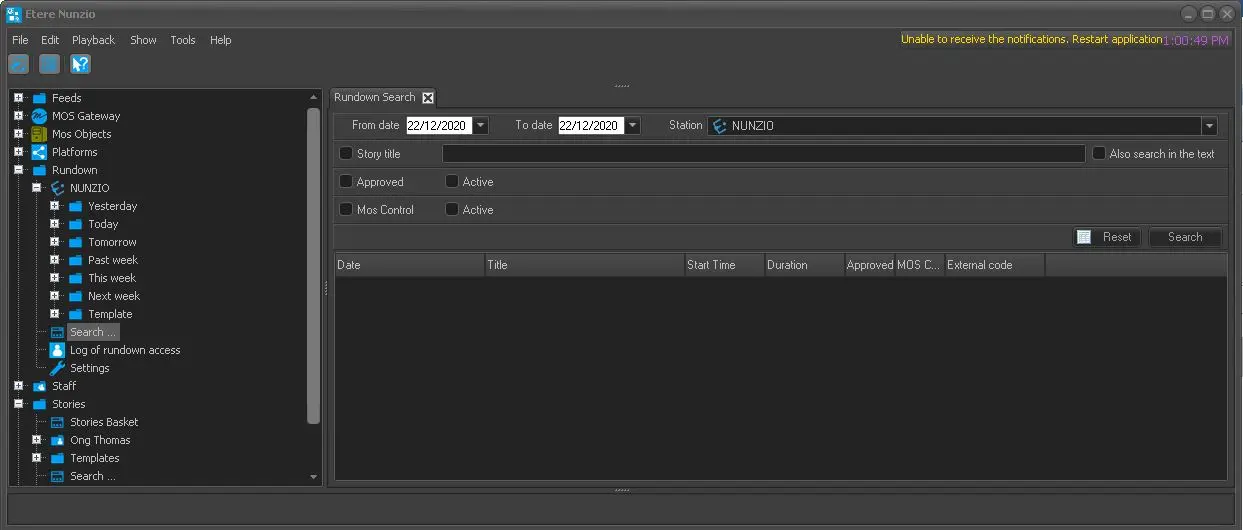Click the Story title text input field
The height and width of the screenshot is (530, 1243).
[763, 154]
